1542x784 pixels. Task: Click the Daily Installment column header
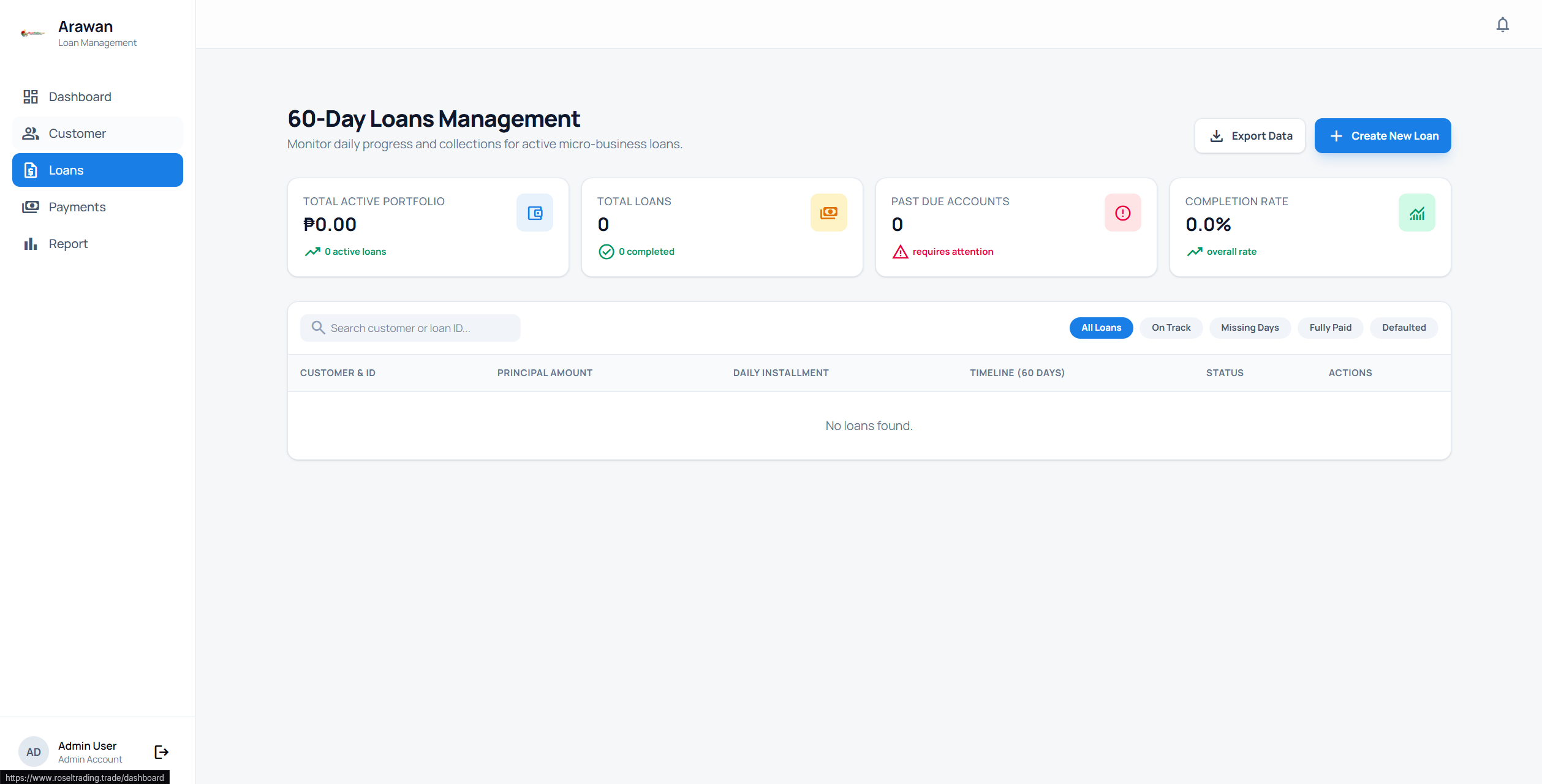[x=780, y=373]
